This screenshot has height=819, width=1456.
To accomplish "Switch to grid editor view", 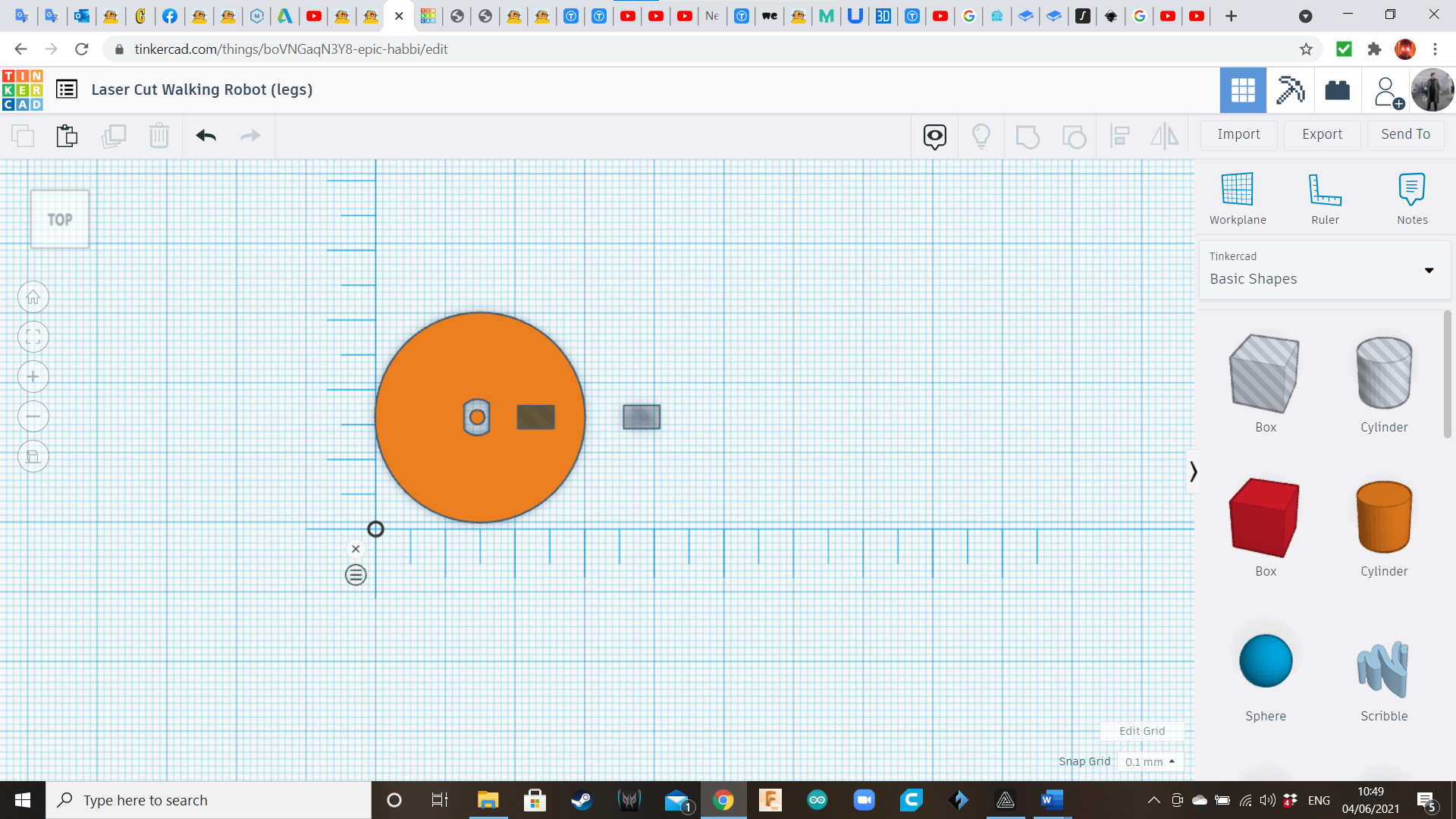I will pos(1242,90).
